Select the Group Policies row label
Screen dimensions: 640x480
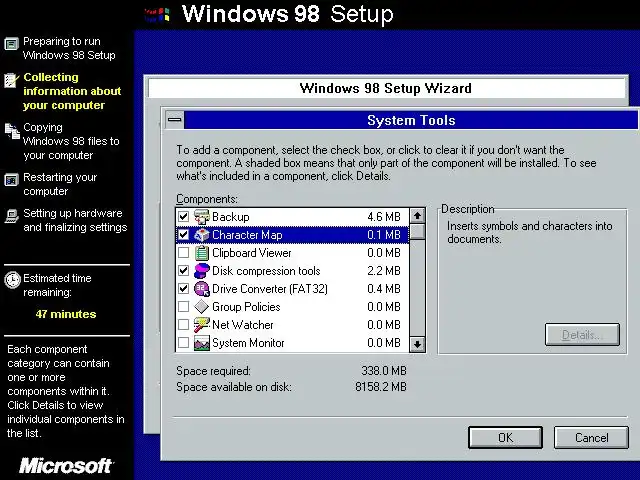coord(246,307)
